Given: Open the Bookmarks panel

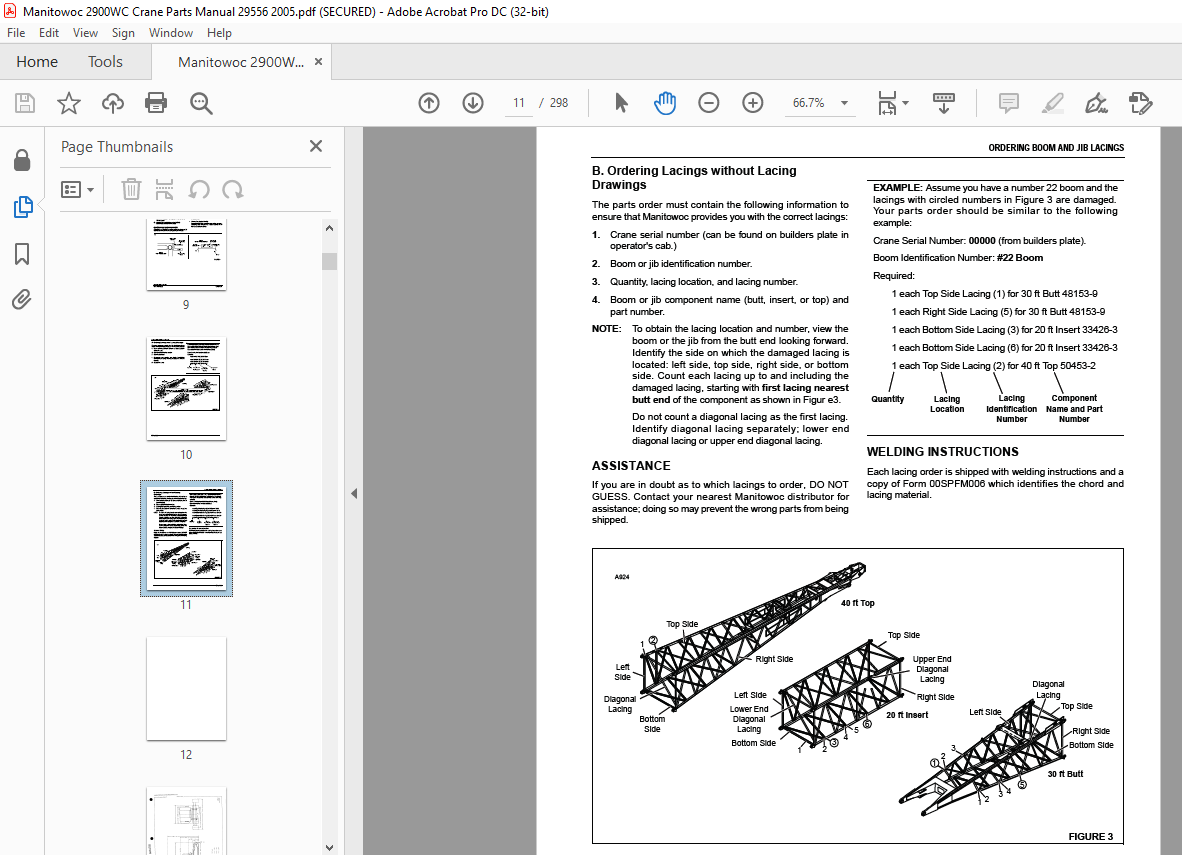Looking at the screenshot, I should [x=22, y=253].
